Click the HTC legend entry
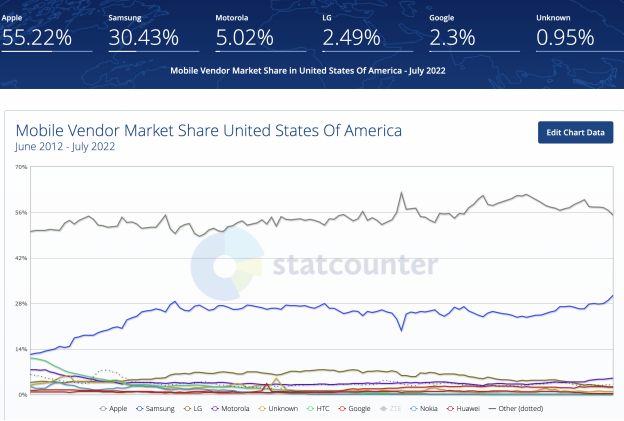Image resolution: width=624 pixels, height=421 pixels. (x=318, y=409)
